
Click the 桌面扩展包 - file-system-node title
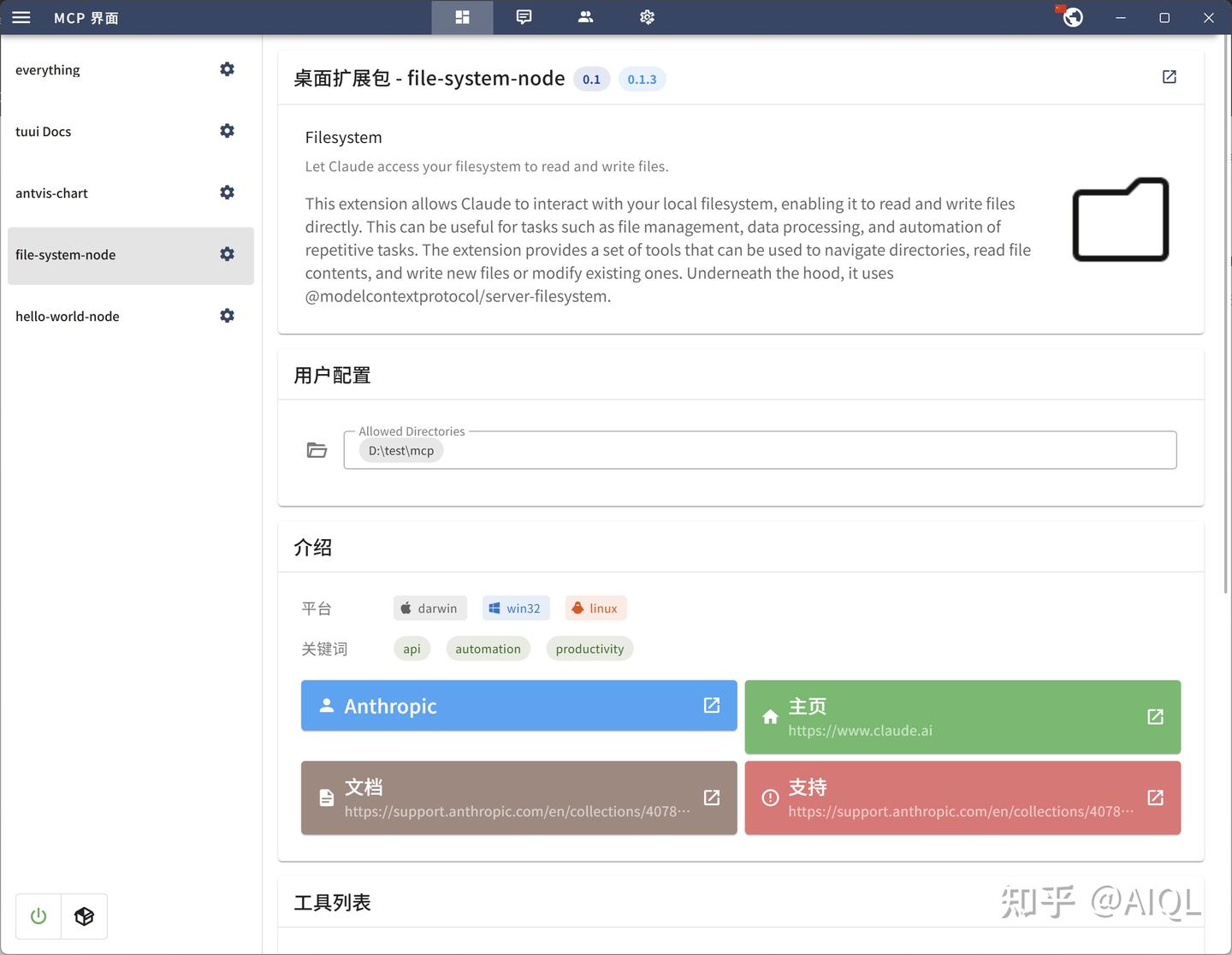[x=429, y=79]
